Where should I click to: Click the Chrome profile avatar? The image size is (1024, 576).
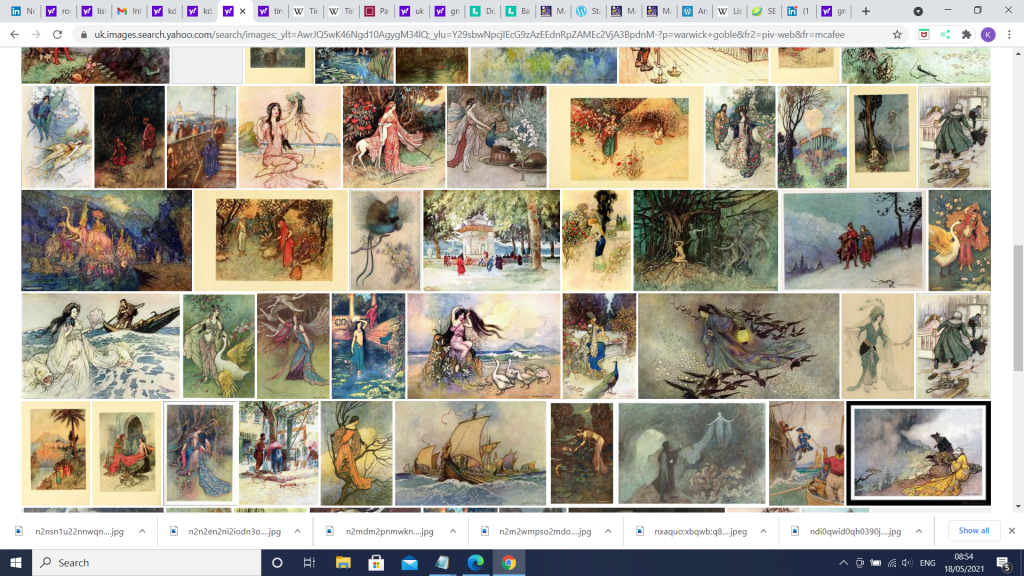988,34
